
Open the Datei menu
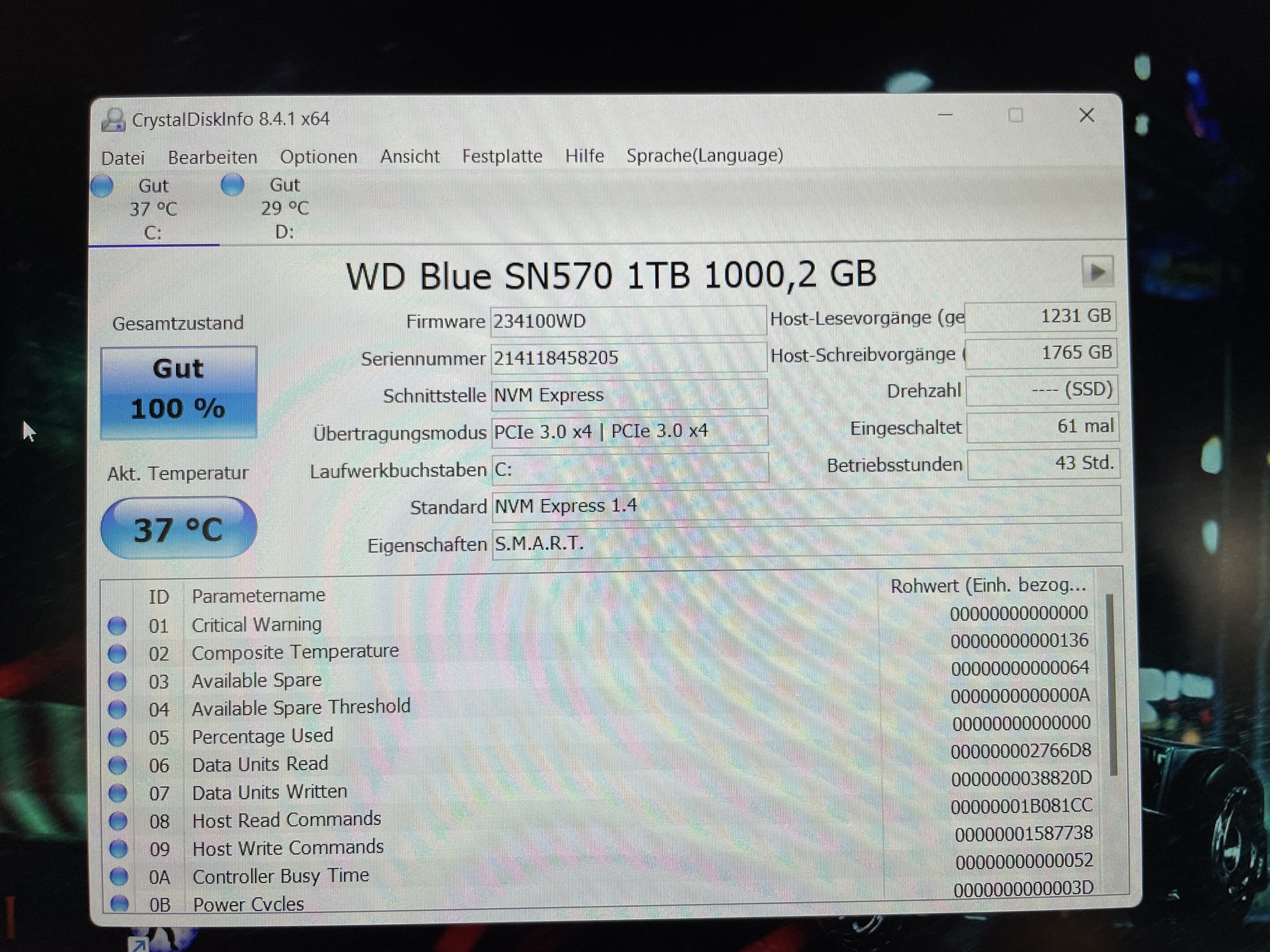click(x=123, y=158)
